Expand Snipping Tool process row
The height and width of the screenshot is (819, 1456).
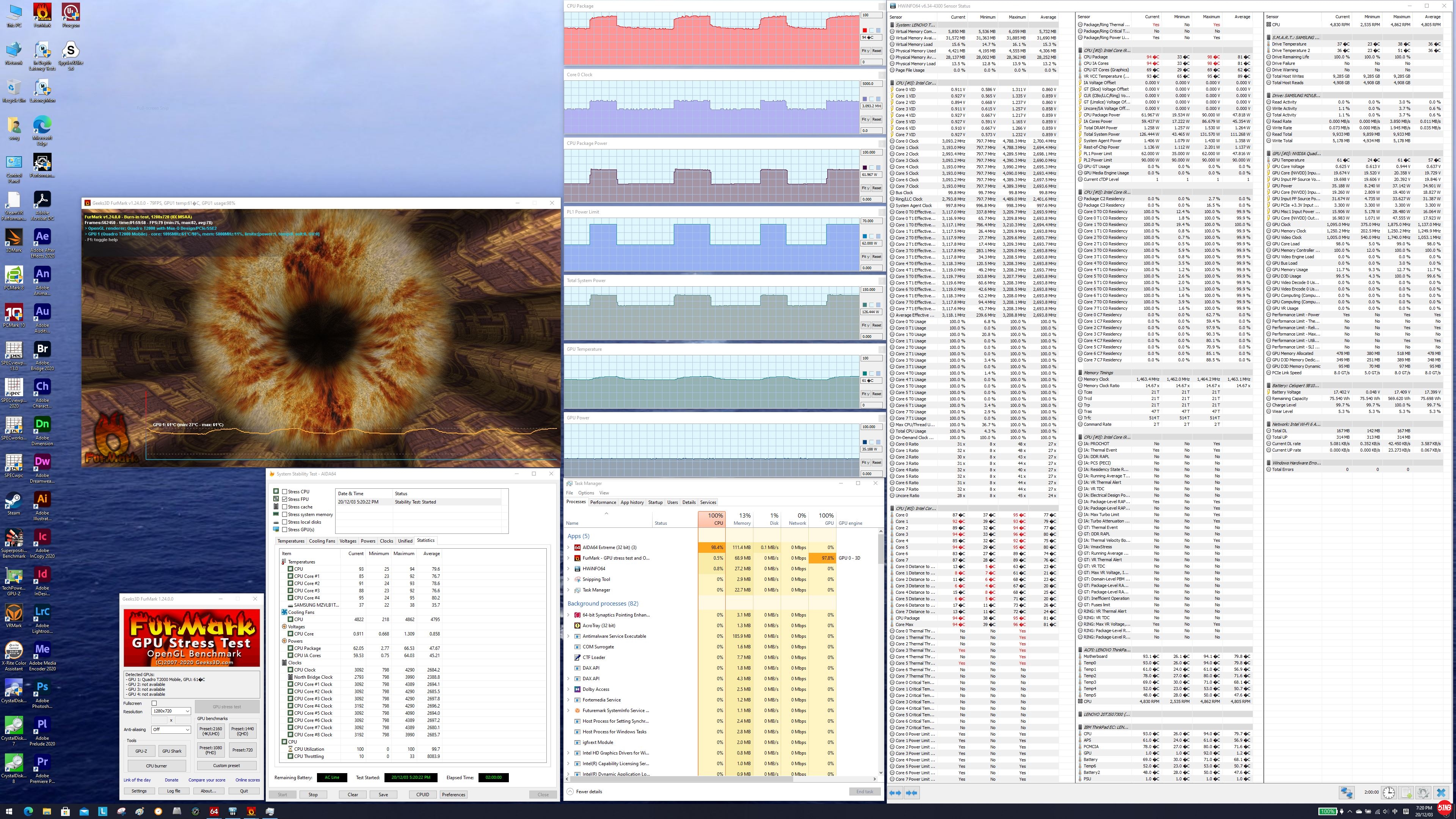569,579
